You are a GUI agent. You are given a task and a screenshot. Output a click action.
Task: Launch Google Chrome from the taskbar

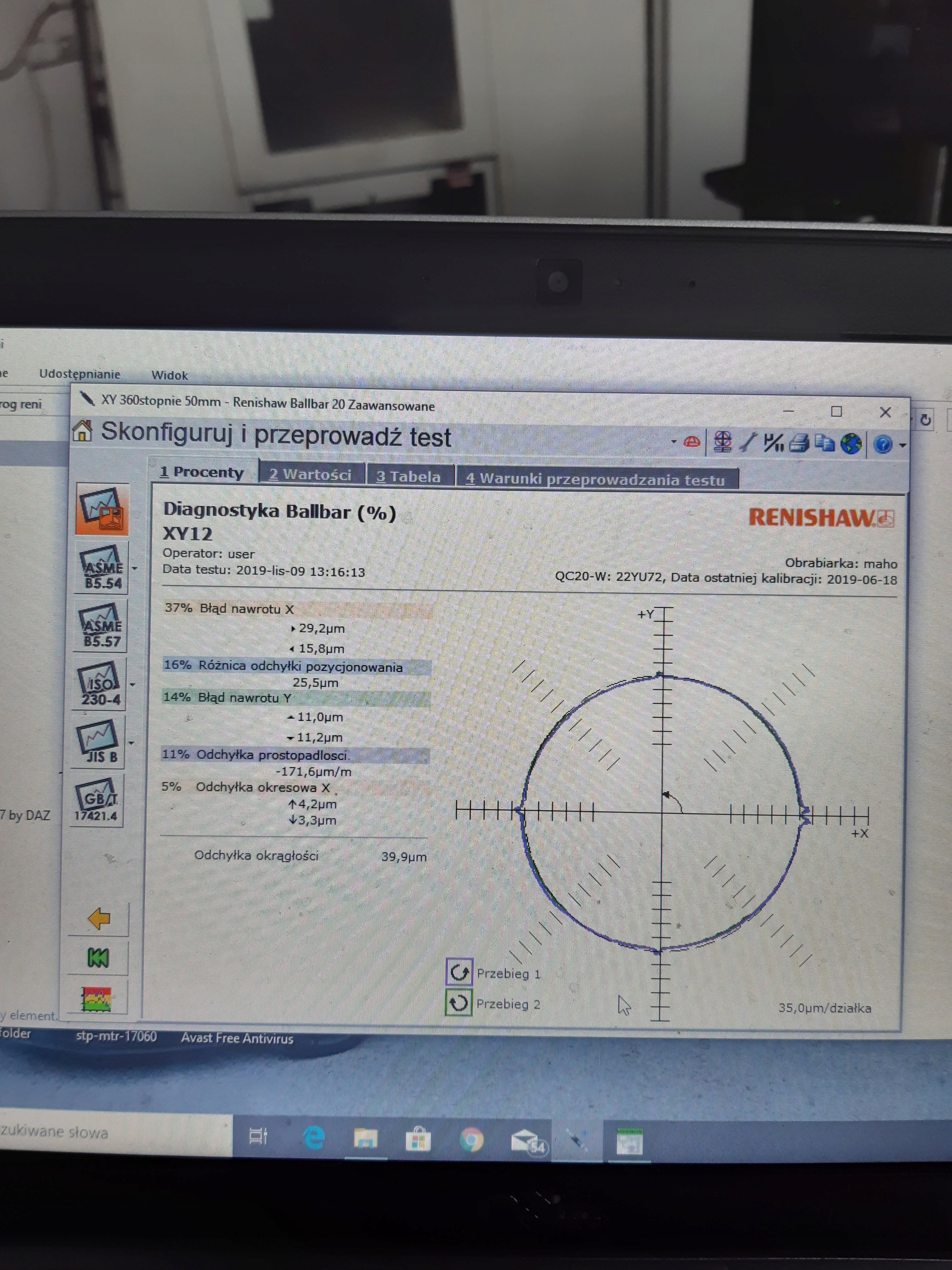[471, 1140]
